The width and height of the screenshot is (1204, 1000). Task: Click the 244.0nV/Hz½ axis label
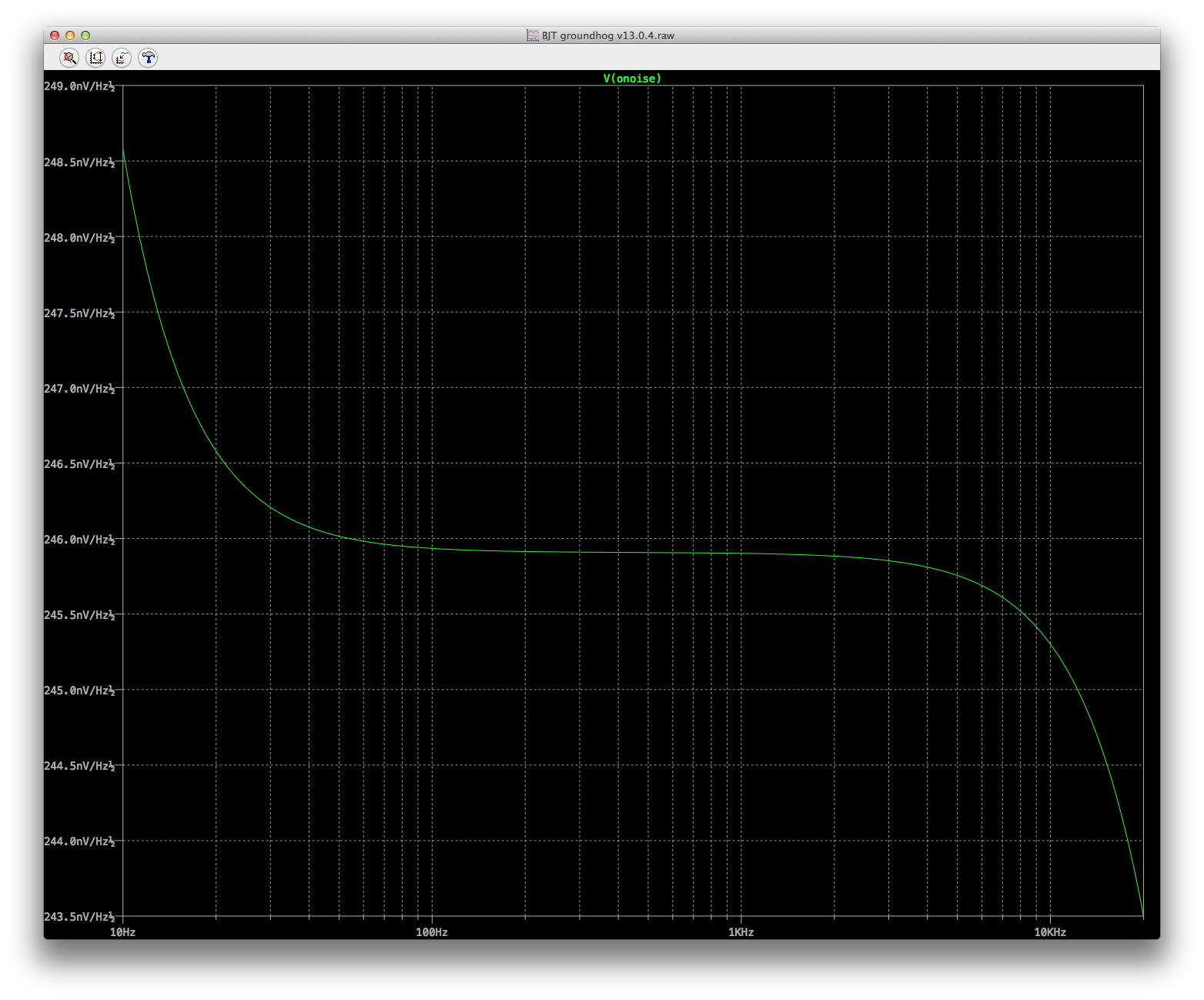click(x=79, y=841)
